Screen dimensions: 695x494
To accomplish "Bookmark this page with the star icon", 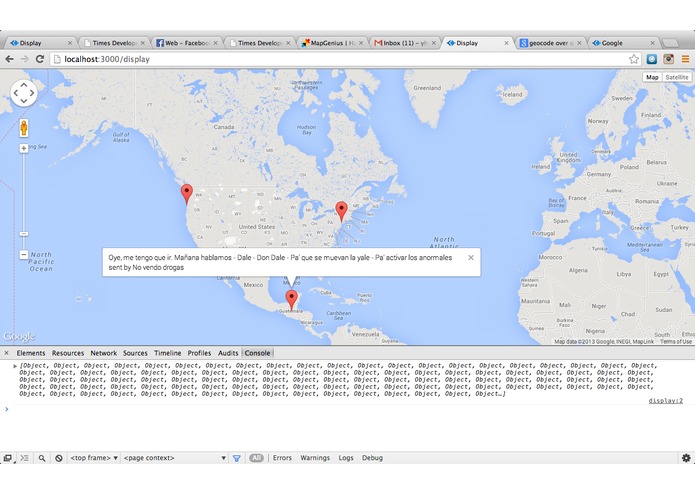I will coord(634,59).
